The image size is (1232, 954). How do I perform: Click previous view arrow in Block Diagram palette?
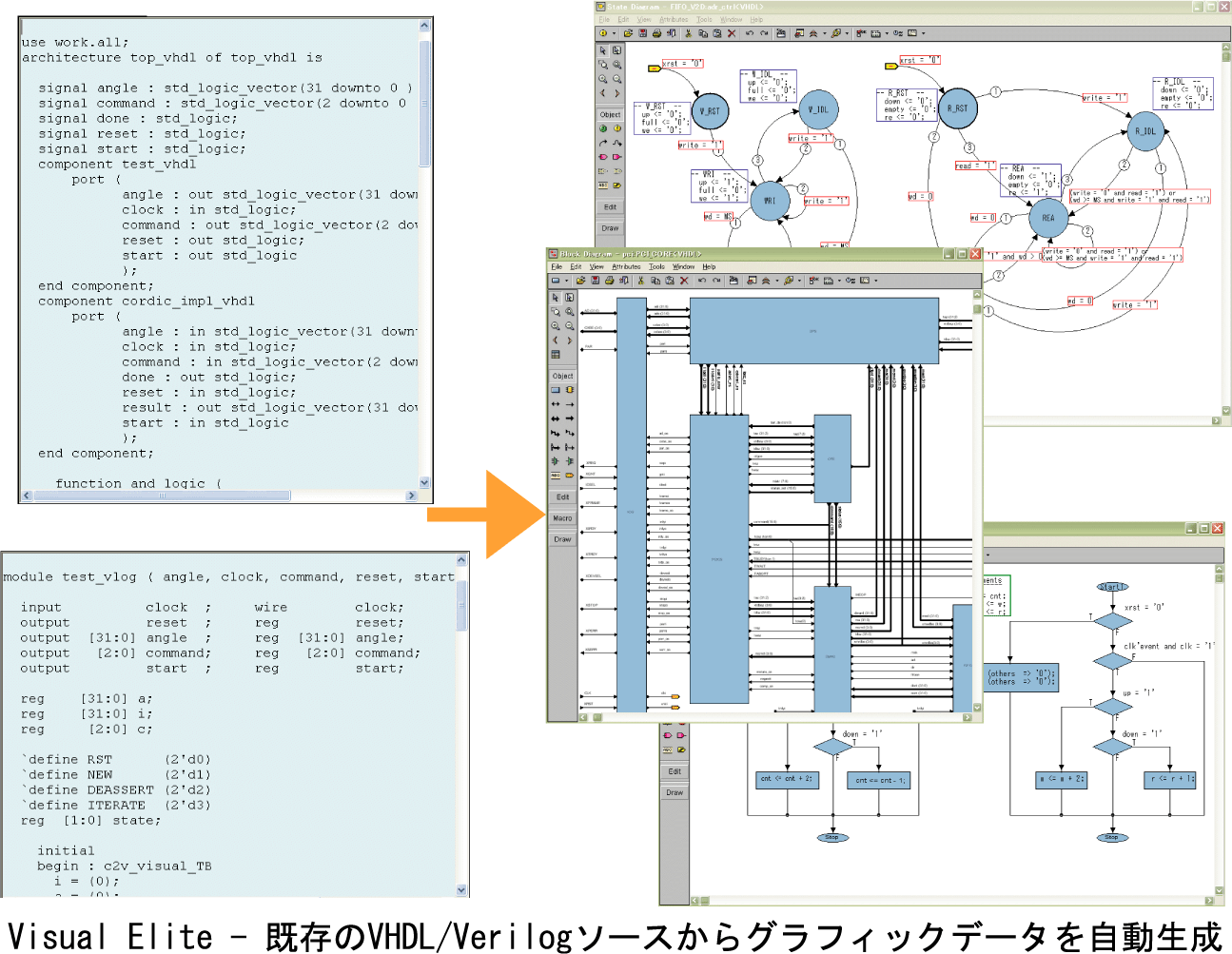(x=556, y=341)
